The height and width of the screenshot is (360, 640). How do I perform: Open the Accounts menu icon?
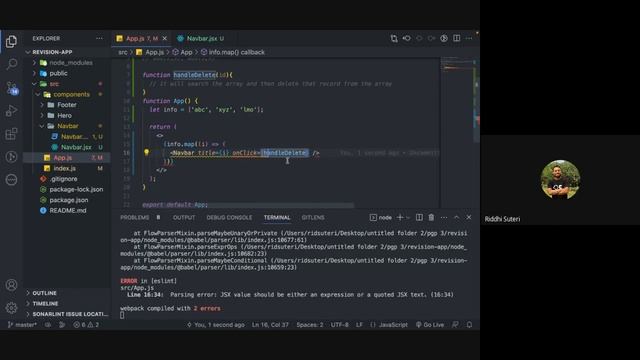click(x=11, y=285)
